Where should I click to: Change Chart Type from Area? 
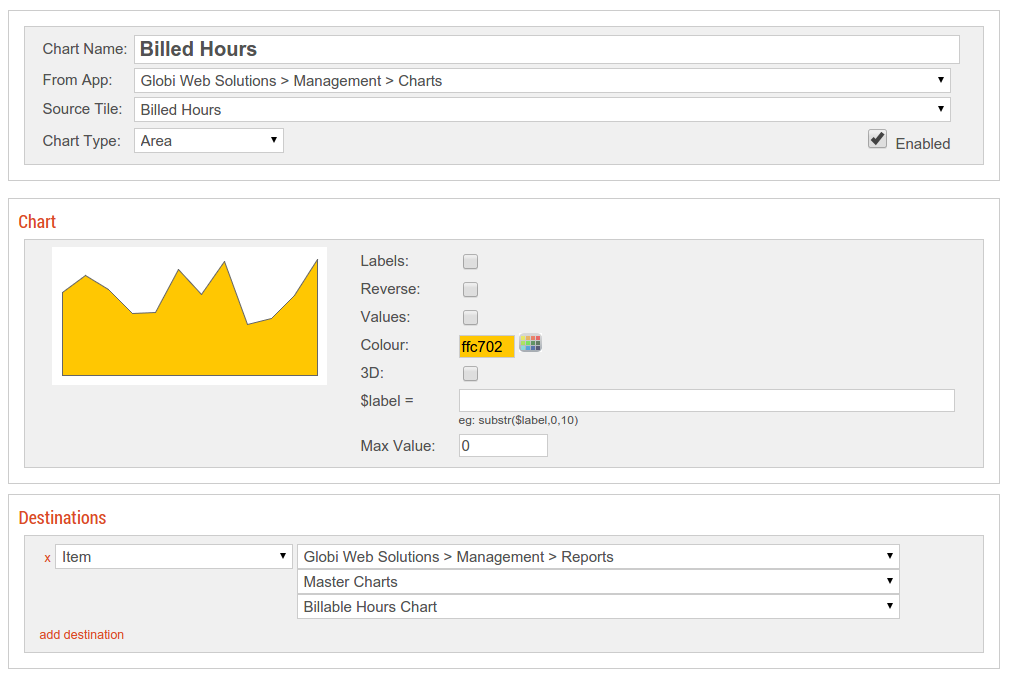(209, 140)
